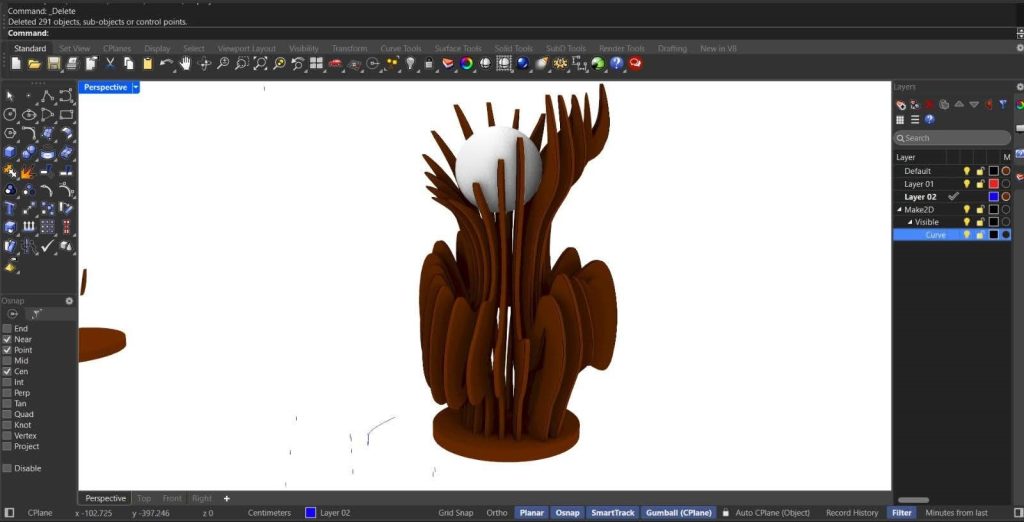Screen dimensions: 1024x522
Task: Click the Layers filter funnel icon
Action: [1002, 104]
